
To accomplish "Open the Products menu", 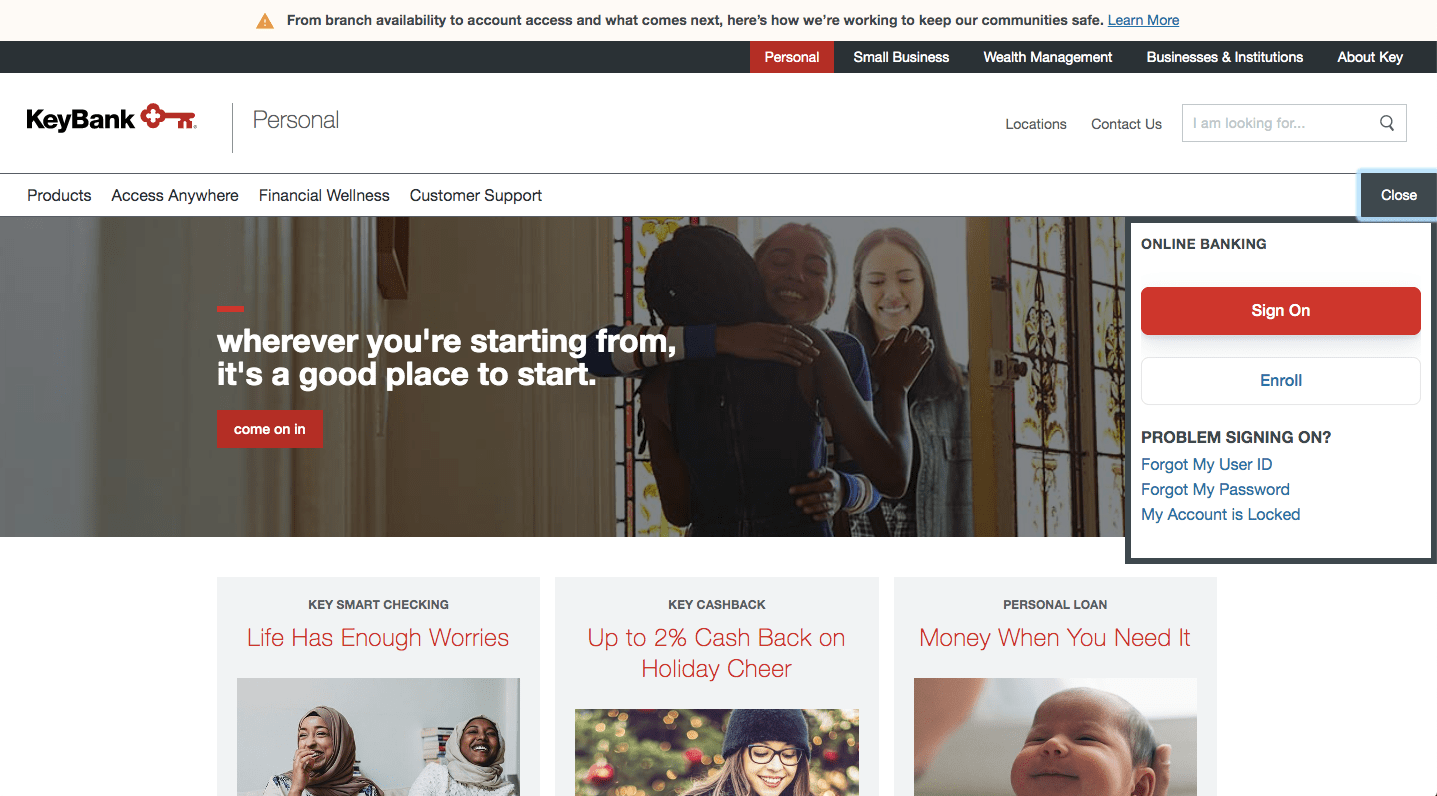I will (x=59, y=195).
